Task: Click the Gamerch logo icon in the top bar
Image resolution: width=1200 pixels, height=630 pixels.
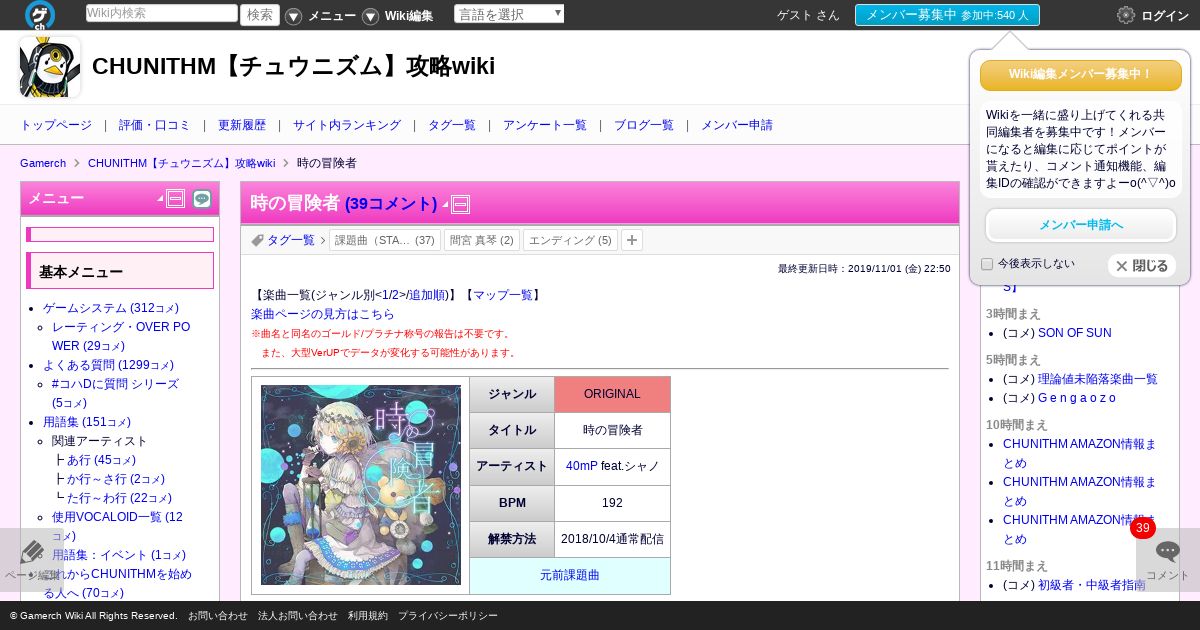Action: coord(39,15)
